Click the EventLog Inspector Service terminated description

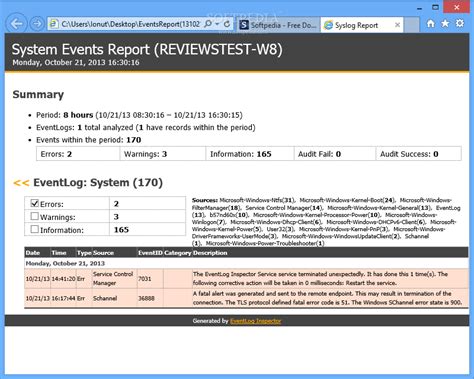pos(330,279)
